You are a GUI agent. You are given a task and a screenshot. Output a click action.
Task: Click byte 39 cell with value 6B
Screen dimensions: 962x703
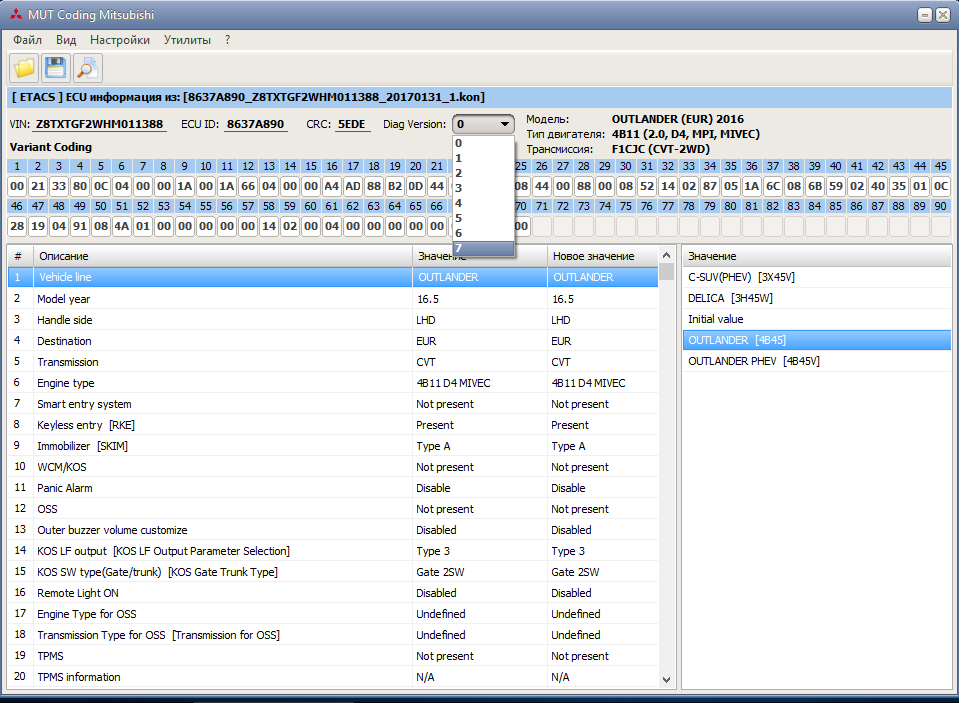815,186
